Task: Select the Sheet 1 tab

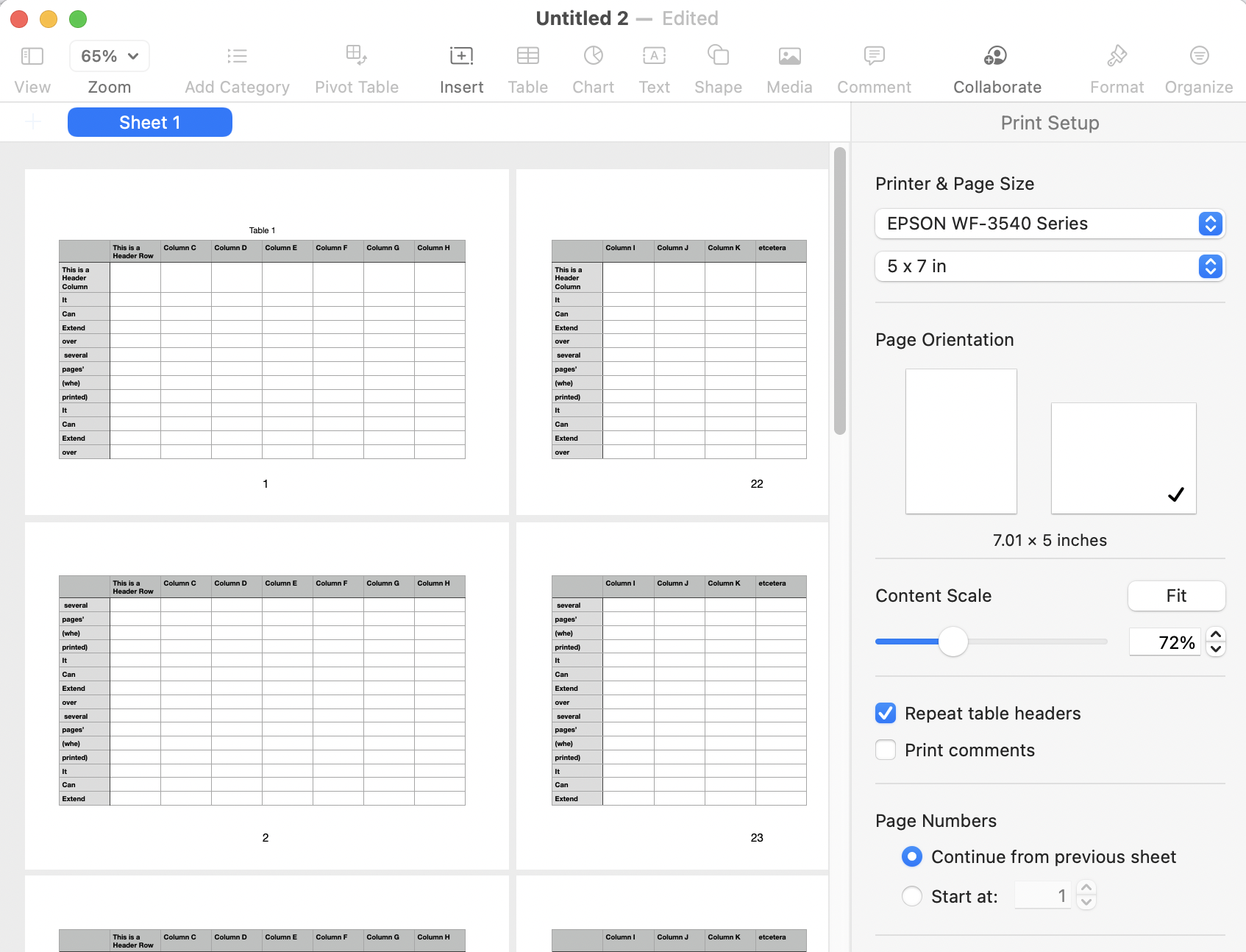Action: 150,122
